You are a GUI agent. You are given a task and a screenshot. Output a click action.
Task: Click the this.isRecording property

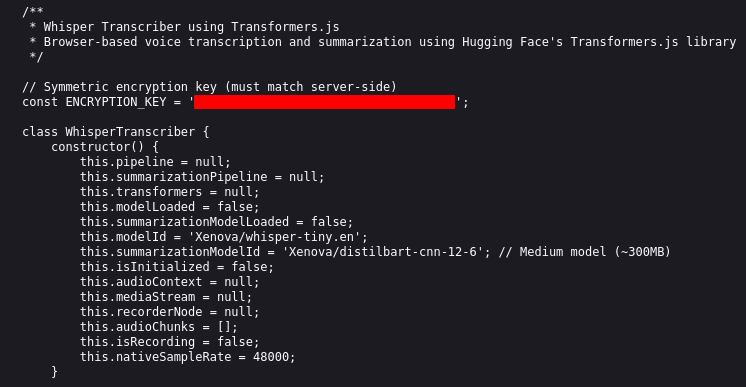pyautogui.click(x=137, y=342)
